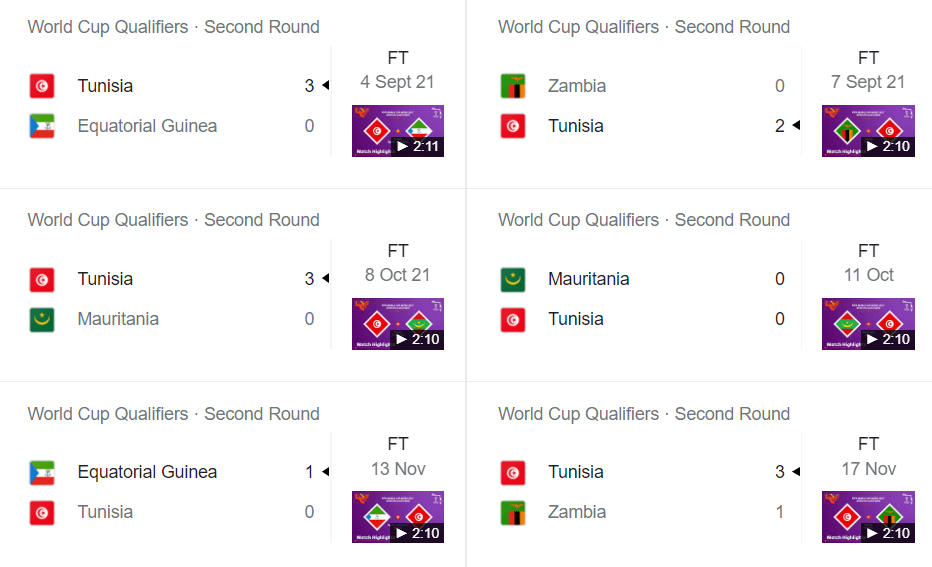
Task: Play highlights video for 7 Sept 21 match
Action: click(x=868, y=131)
